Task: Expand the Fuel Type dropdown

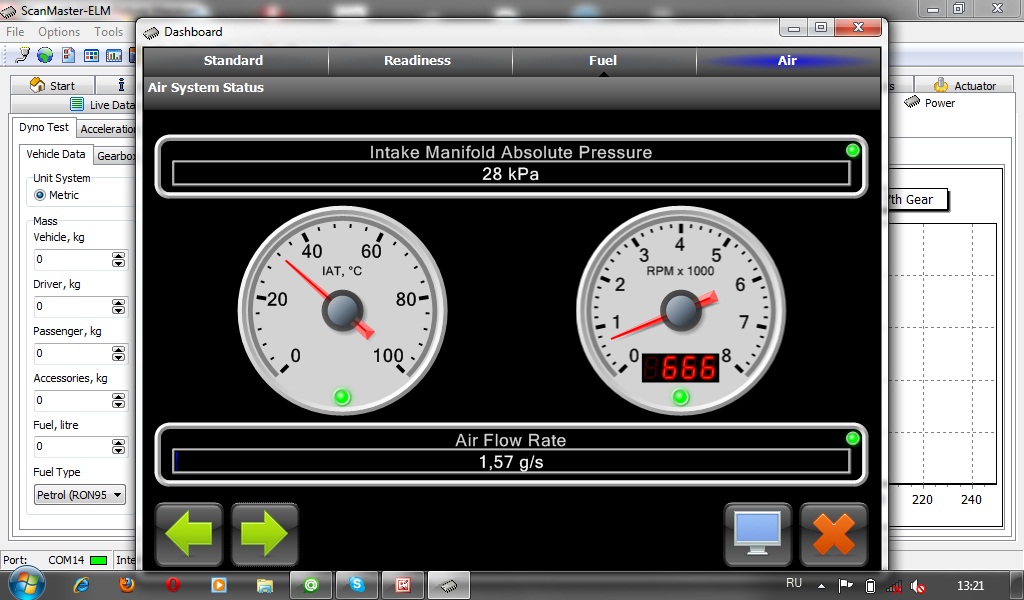Action: (118, 494)
